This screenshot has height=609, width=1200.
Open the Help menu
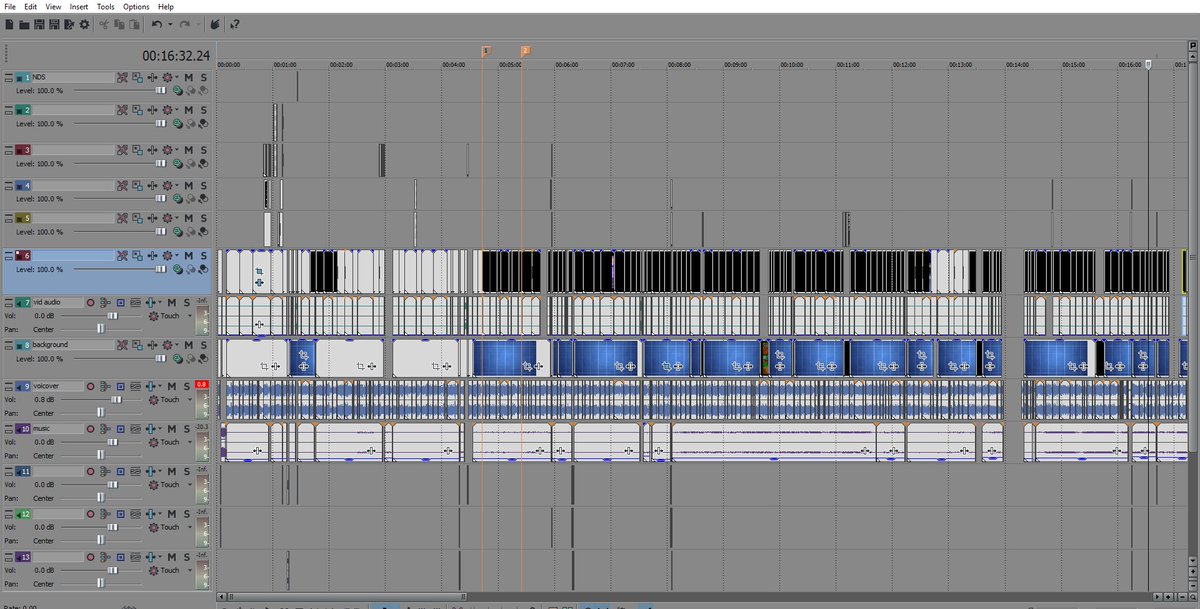166,7
